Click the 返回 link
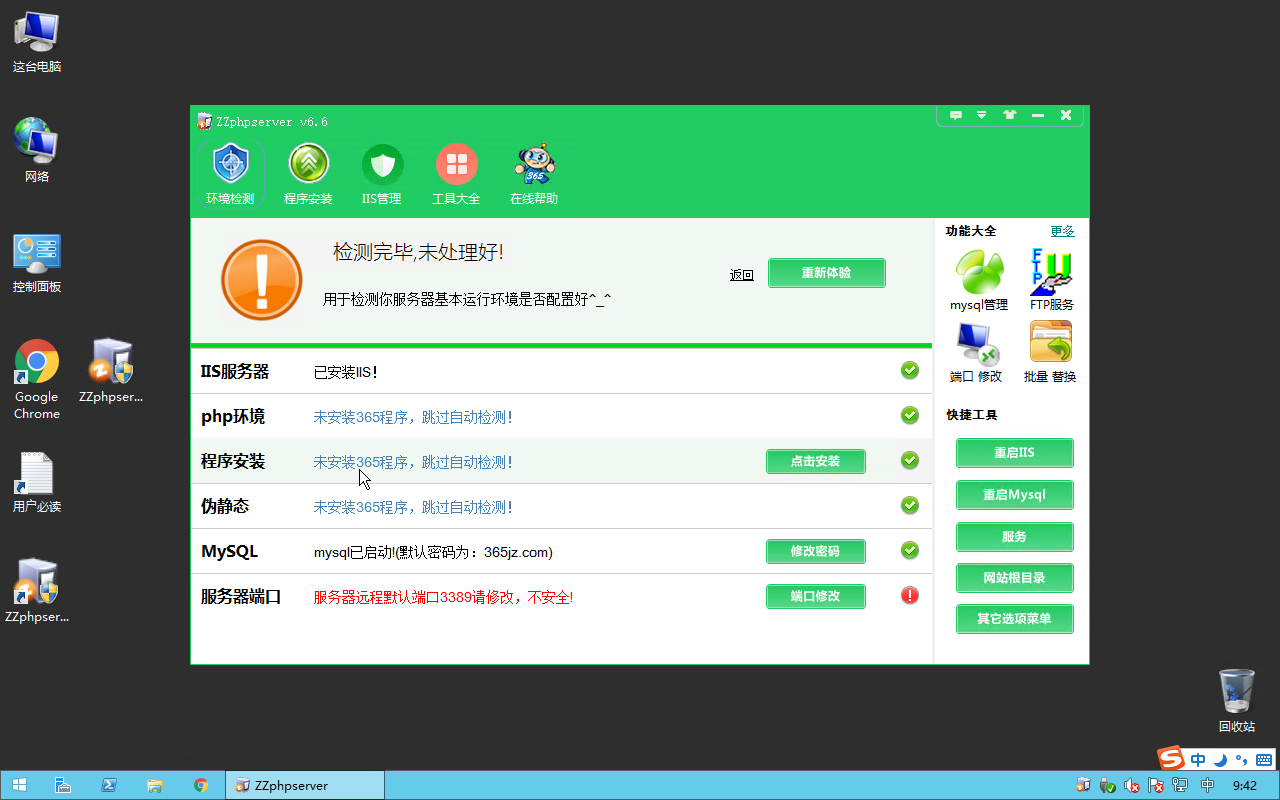This screenshot has width=1280, height=800. click(x=742, y=275)
